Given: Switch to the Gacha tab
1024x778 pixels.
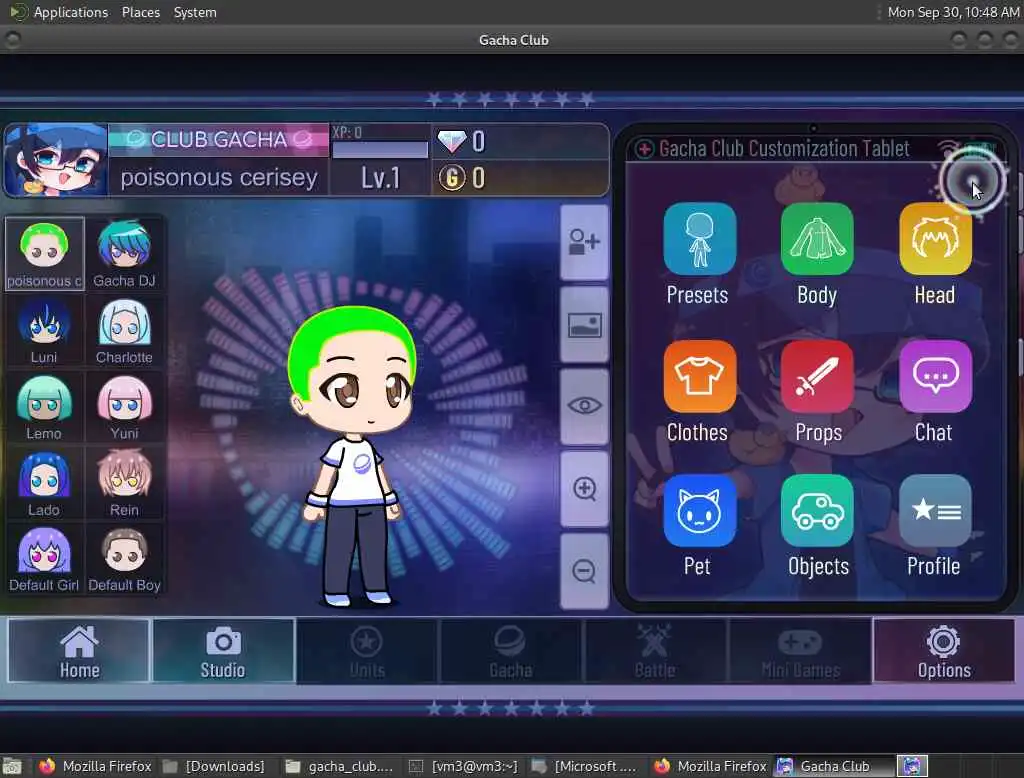Looking at the screenshot, I should 511,651.
